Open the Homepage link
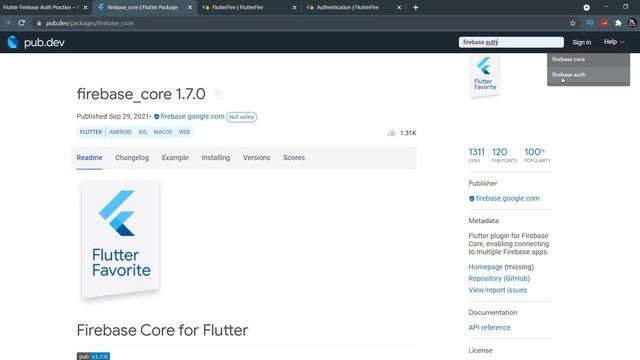Screen dimensions: 640x360 click(485, 267)
